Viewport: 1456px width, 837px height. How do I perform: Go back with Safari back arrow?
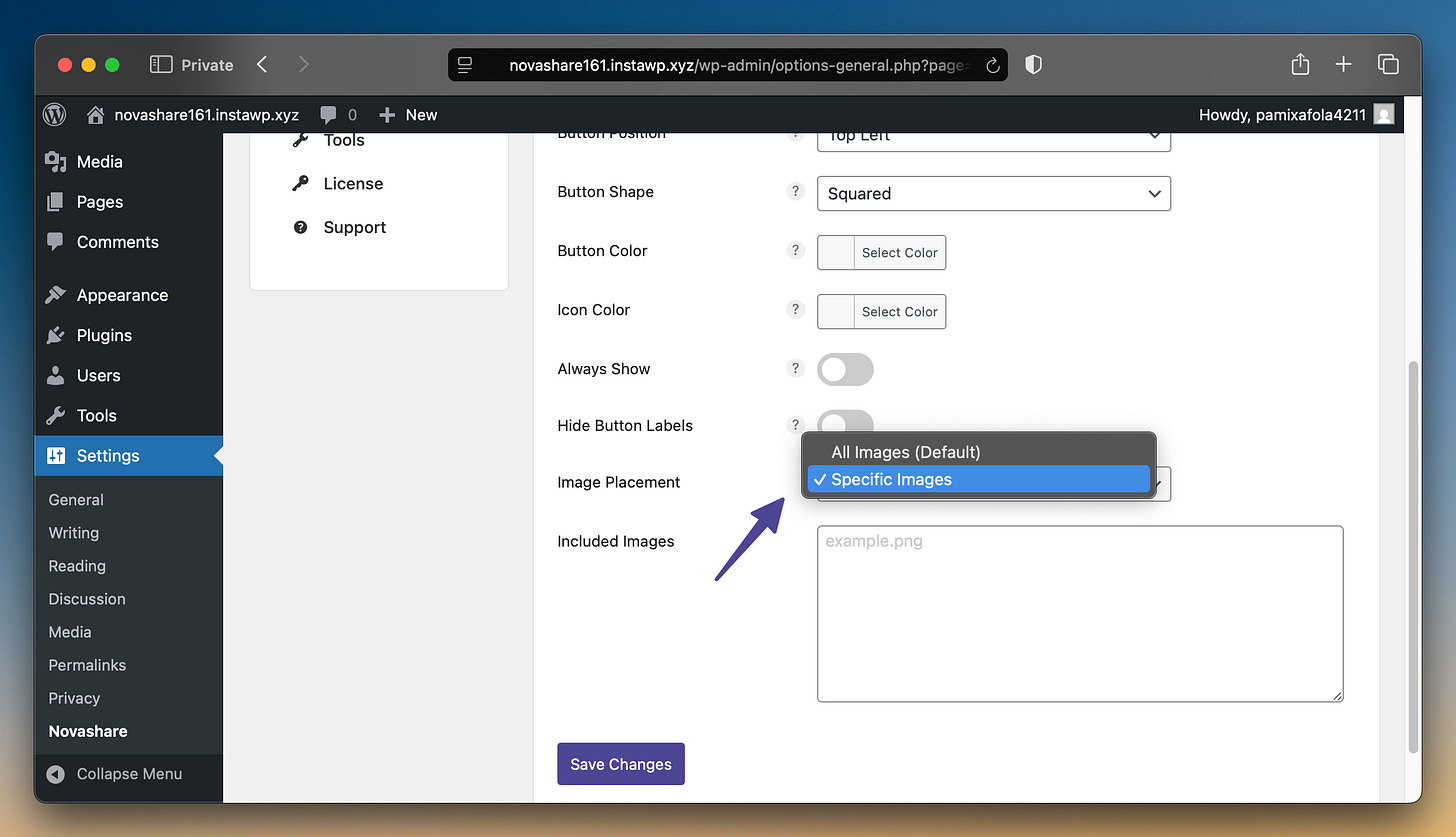[262, 65]
